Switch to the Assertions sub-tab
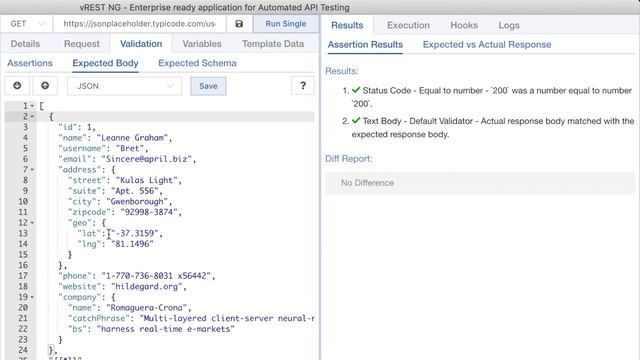 point(30,63)
